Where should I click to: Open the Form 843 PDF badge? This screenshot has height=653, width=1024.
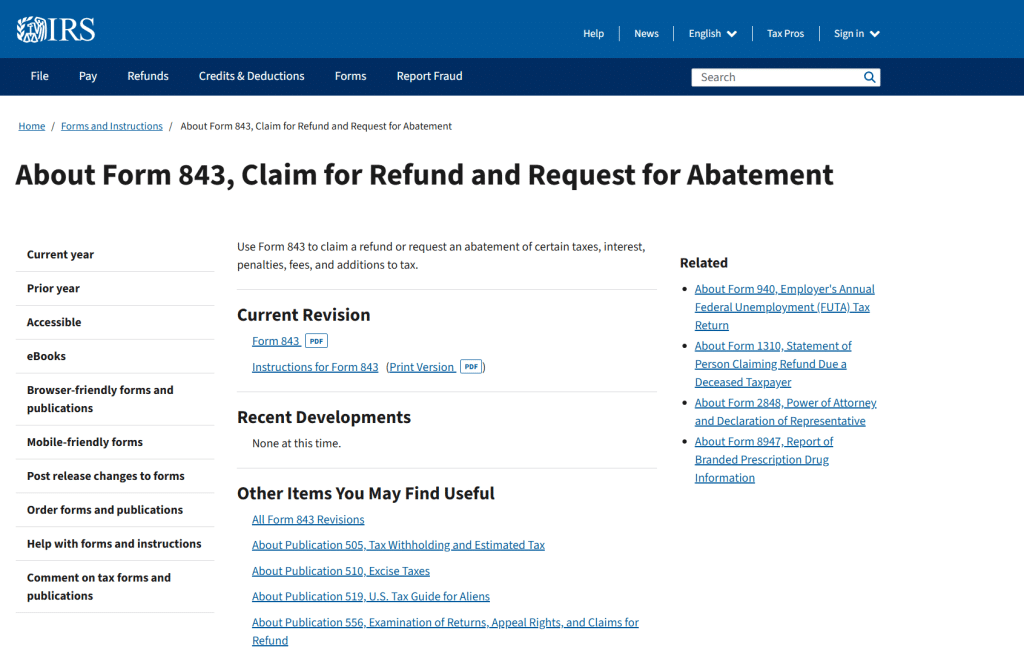tap(316, 341)
